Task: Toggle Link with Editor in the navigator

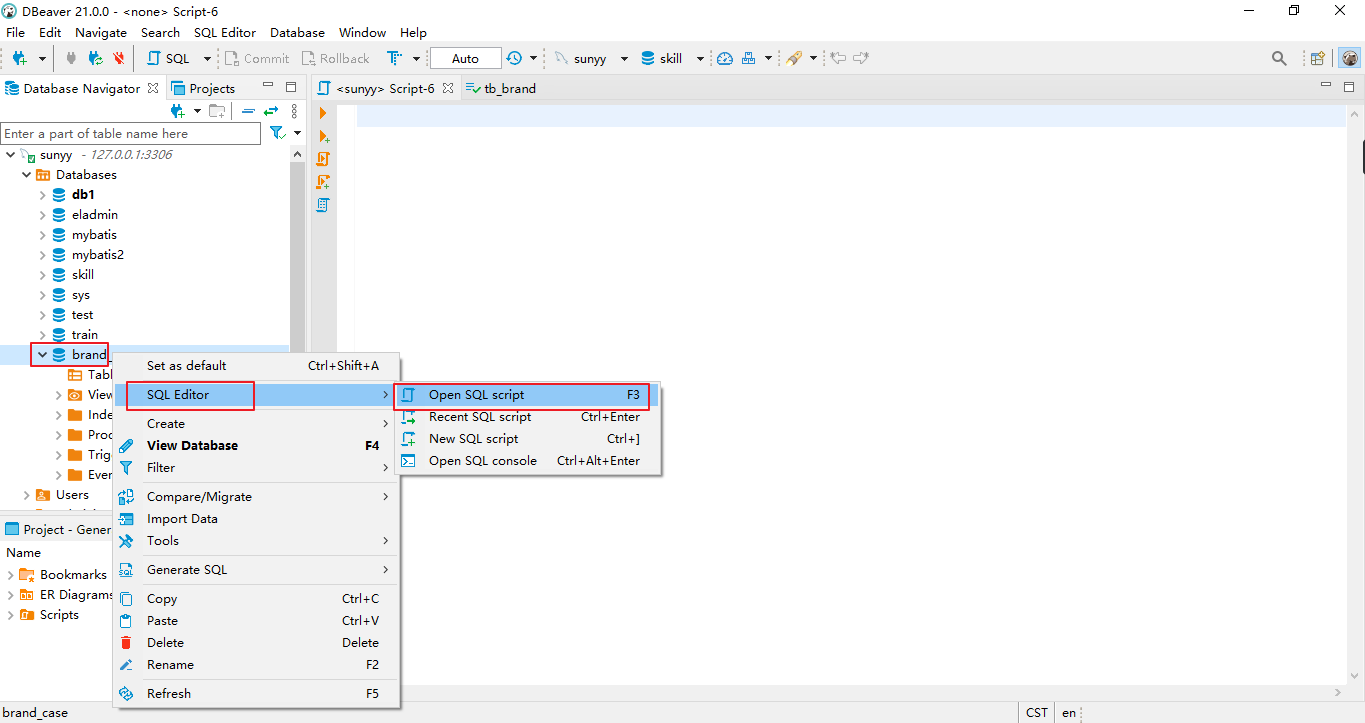Action: pyautogui.click(x=270, y=111)
